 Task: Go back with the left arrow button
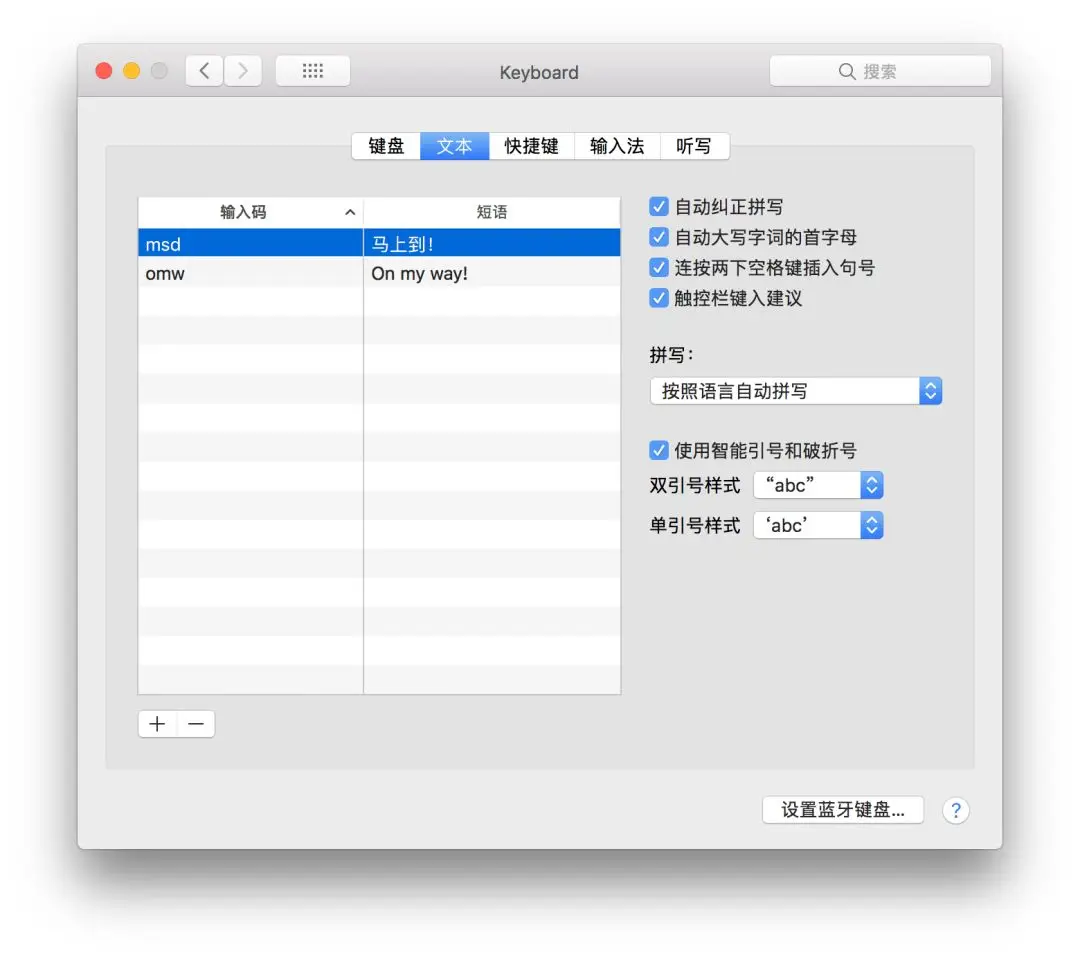pyautogui.click(x=205, y=71)
